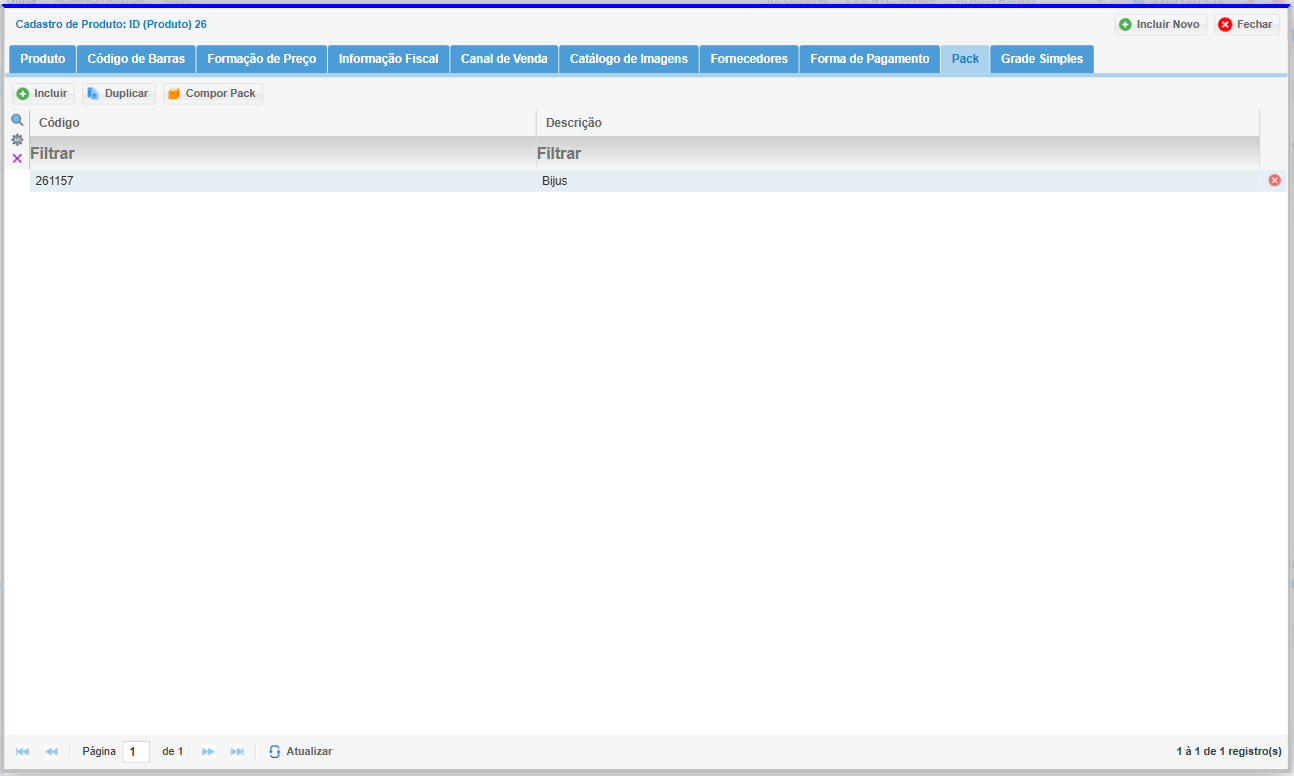
Task: Select the row with code 261157
Action: point(280,181)
